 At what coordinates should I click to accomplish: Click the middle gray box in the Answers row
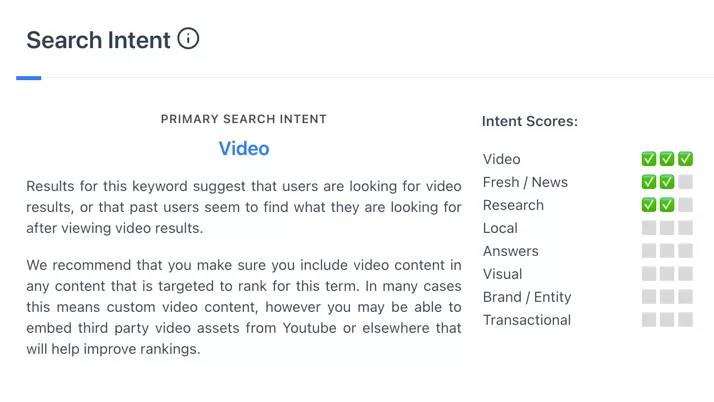coord(667,251)
